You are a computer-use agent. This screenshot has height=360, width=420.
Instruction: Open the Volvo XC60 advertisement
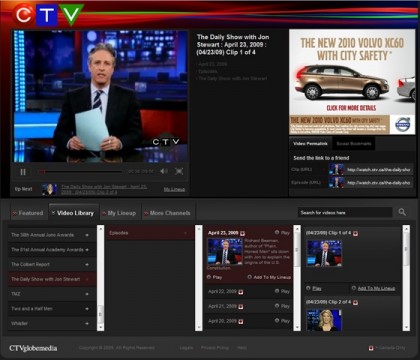(x=352, y=82)
